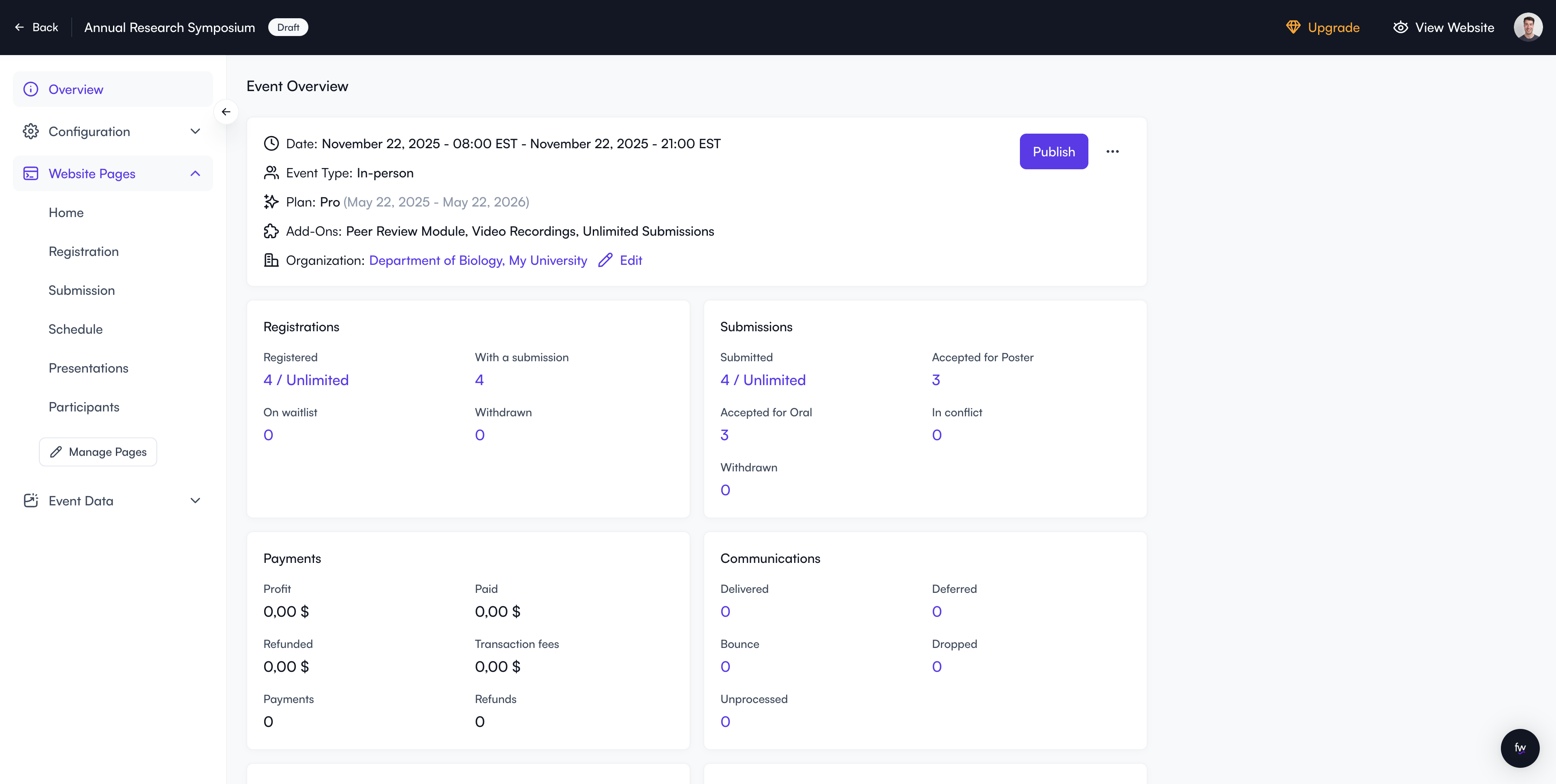Expand the Event Data section chevron
1556x784 pixels.
click(195, 501)
